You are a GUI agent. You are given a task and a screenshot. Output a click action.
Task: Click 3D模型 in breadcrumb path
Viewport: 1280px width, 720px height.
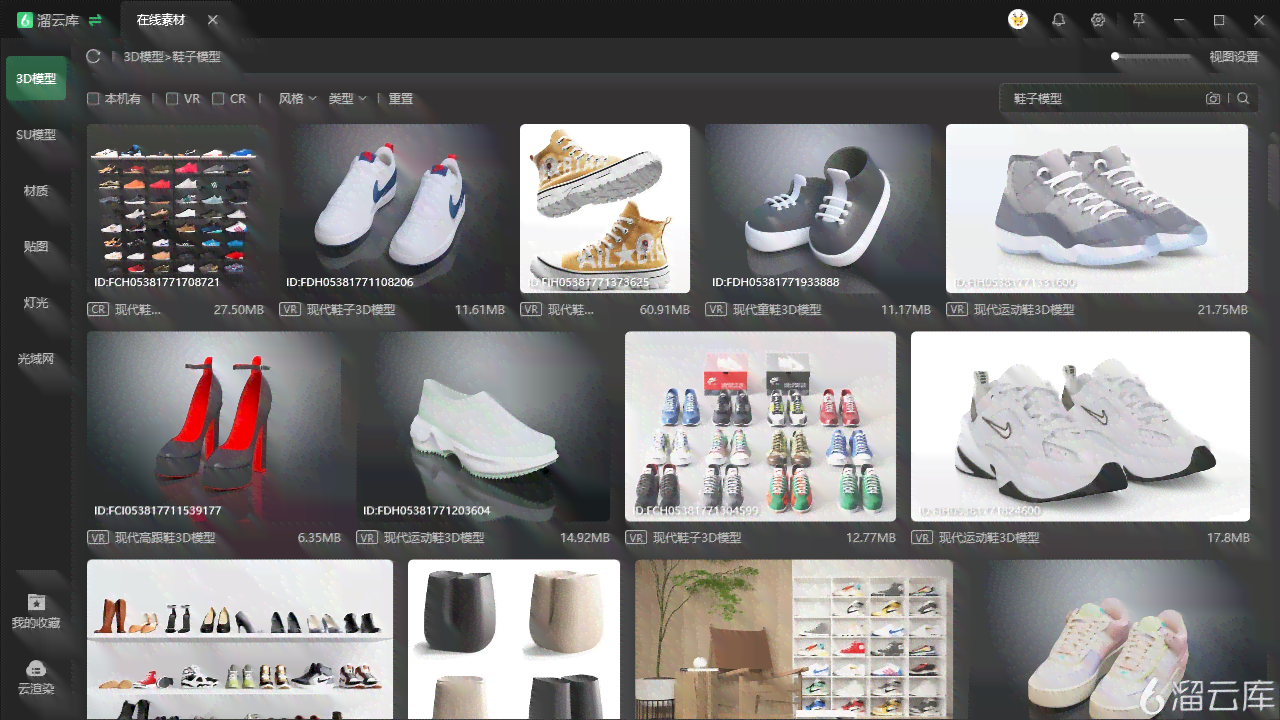coord(143,57)
